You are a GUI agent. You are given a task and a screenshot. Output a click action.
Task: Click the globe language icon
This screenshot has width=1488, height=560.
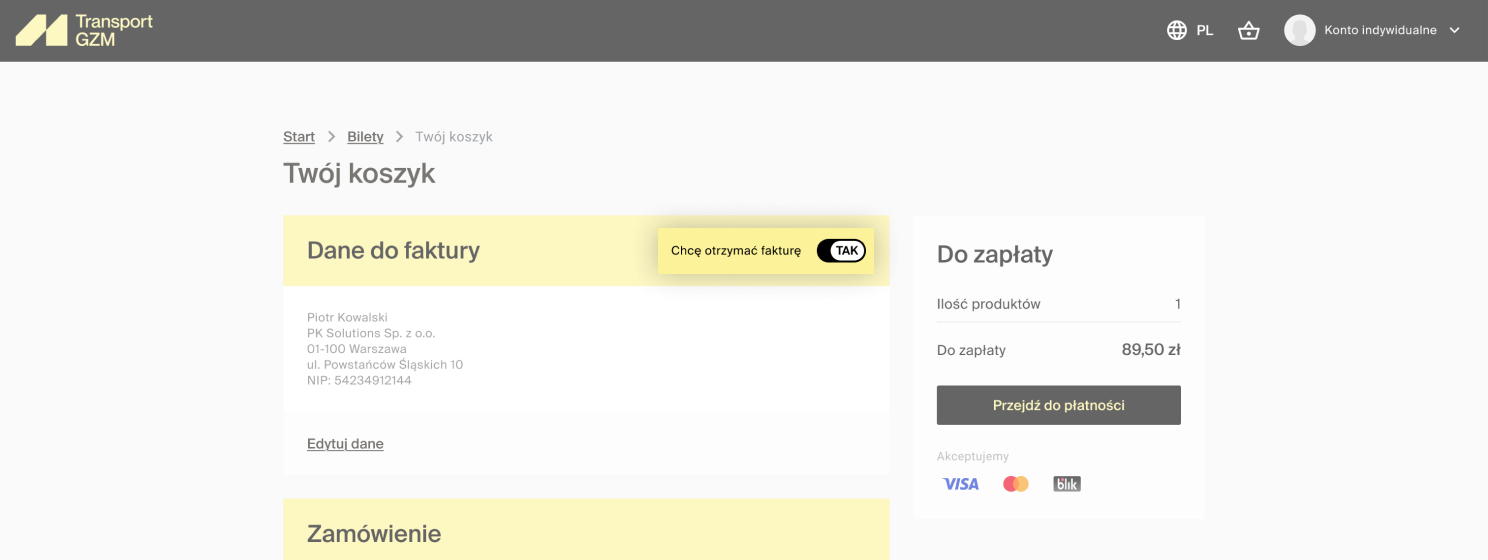click(1177, 30)
